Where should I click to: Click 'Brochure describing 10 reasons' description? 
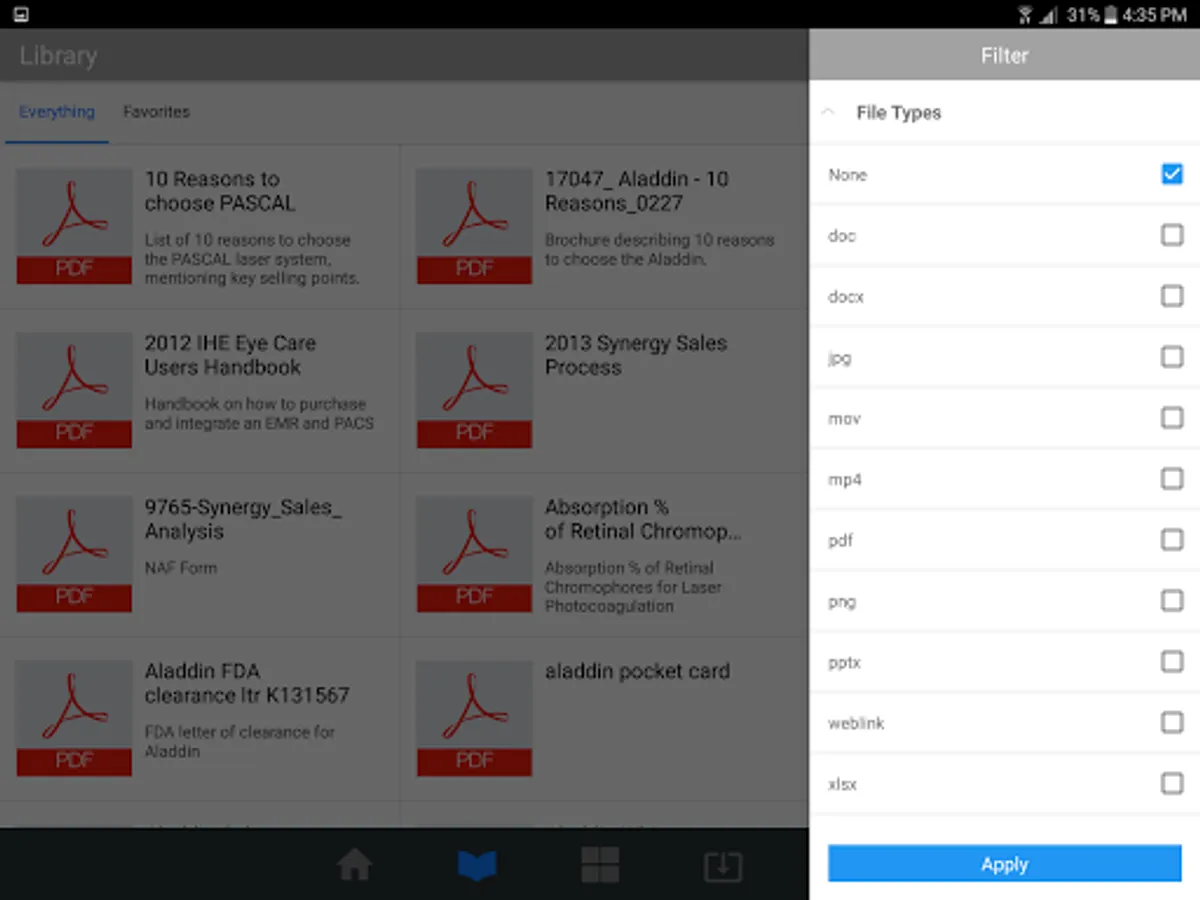click(659, 249)
